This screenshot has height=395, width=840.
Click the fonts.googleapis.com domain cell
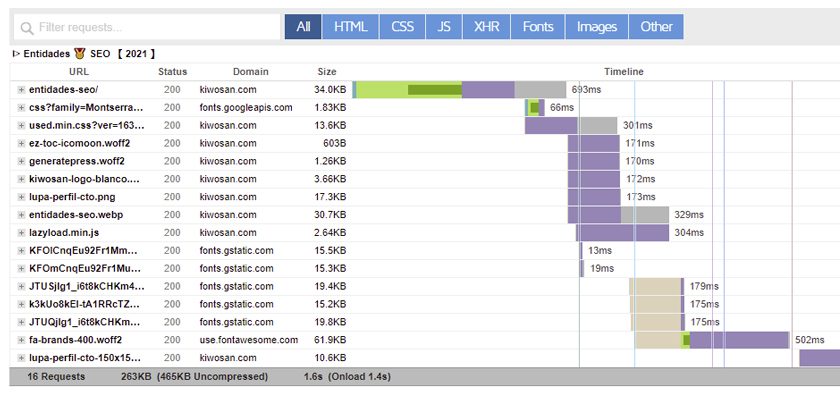point(246,108)
